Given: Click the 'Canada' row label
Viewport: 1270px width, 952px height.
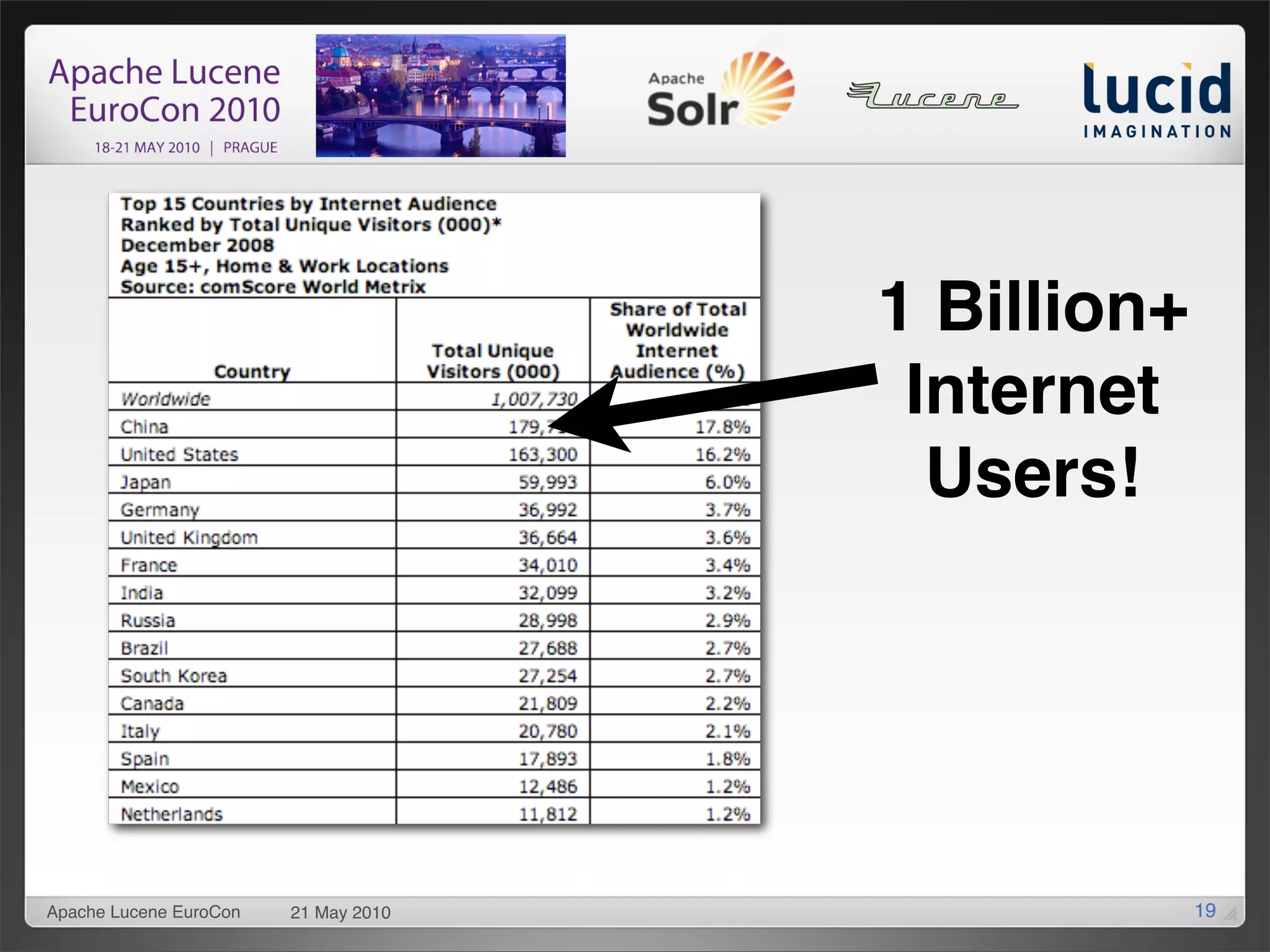Looking at the screenshot, I should (x=152, y=703).
